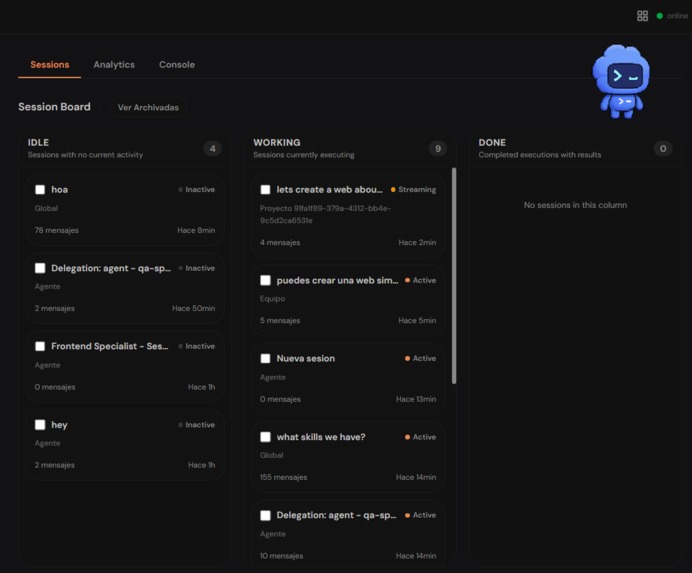
Task: Switch to the Analytics tab
Action: 114,64
